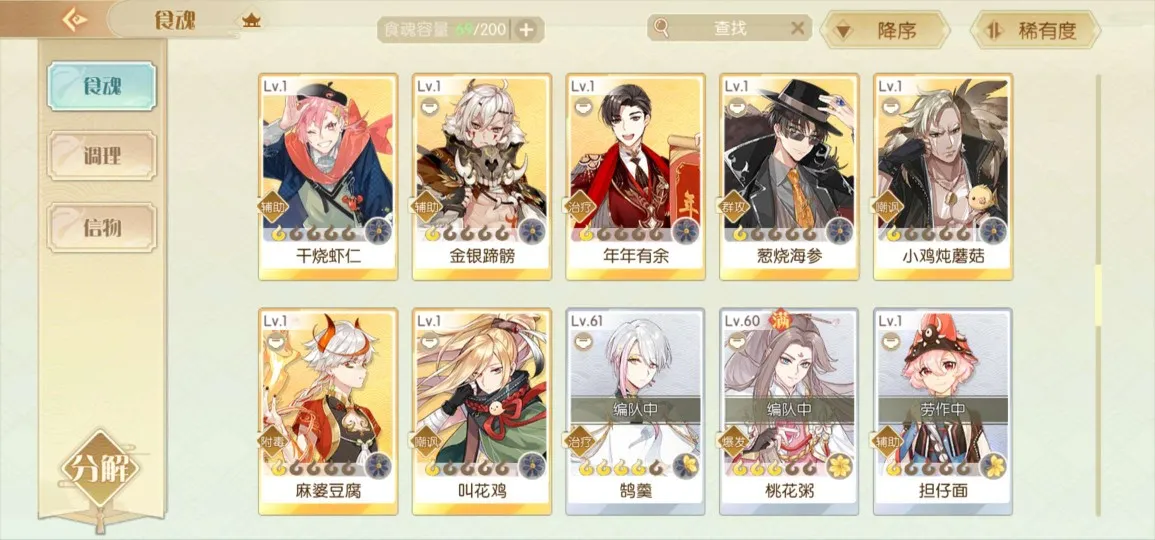
Task: Click the 分解 decompose button
Action: point(100,469)
